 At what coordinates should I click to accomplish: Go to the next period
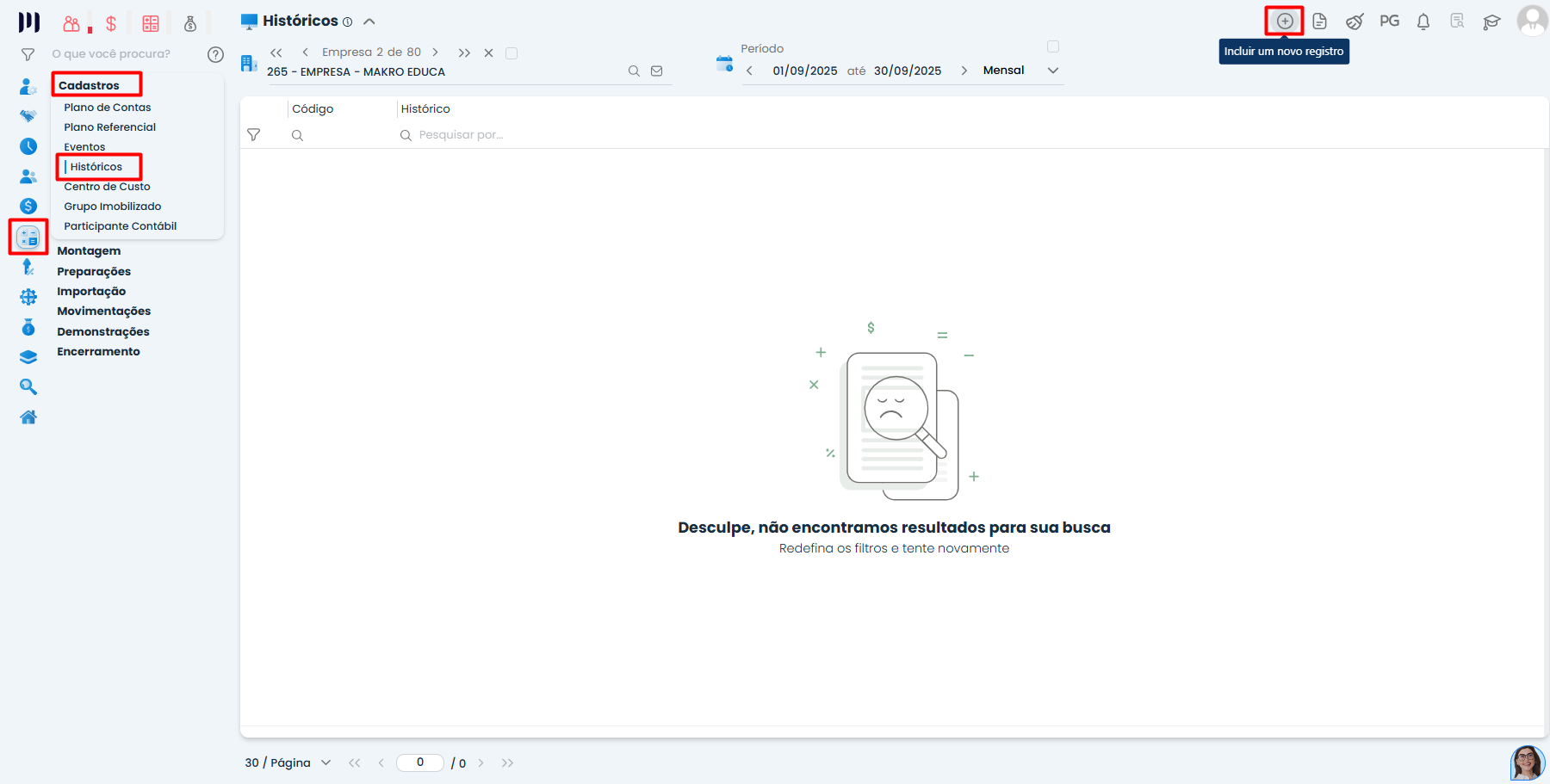click(964, 71)
